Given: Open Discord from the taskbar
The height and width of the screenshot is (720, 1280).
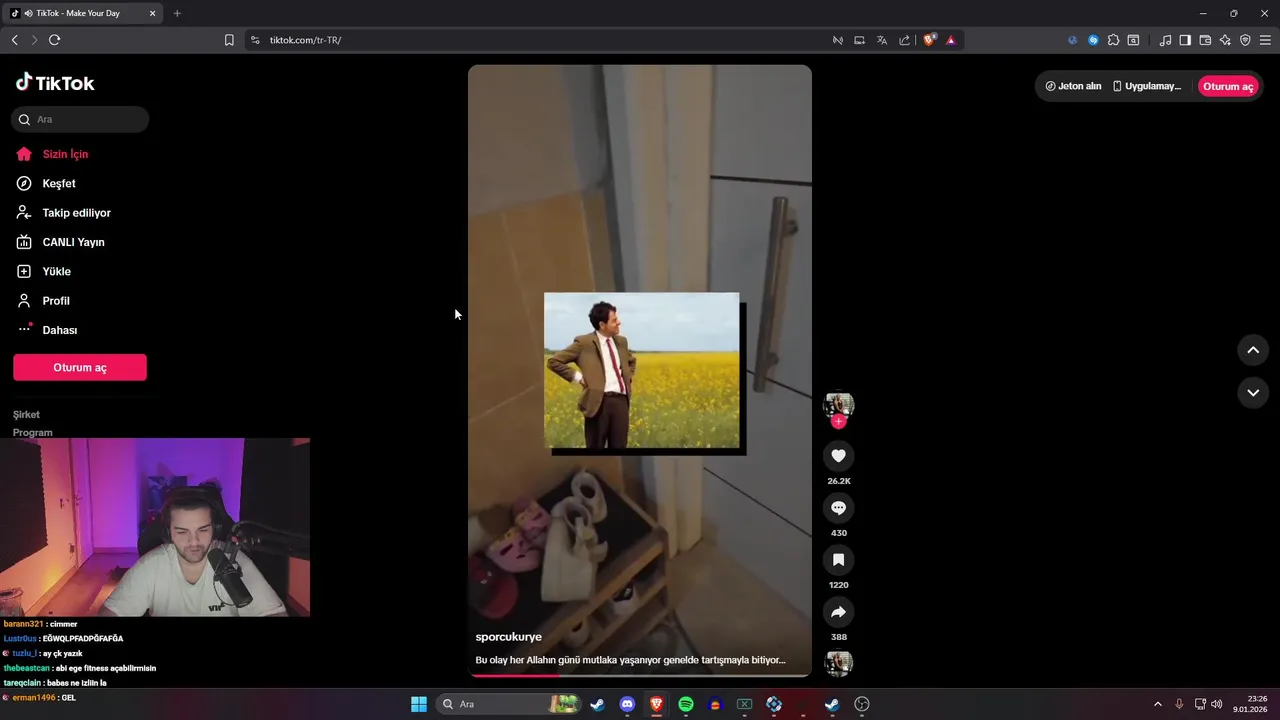Looking at the screenshot, I should [x=627, y=704].
